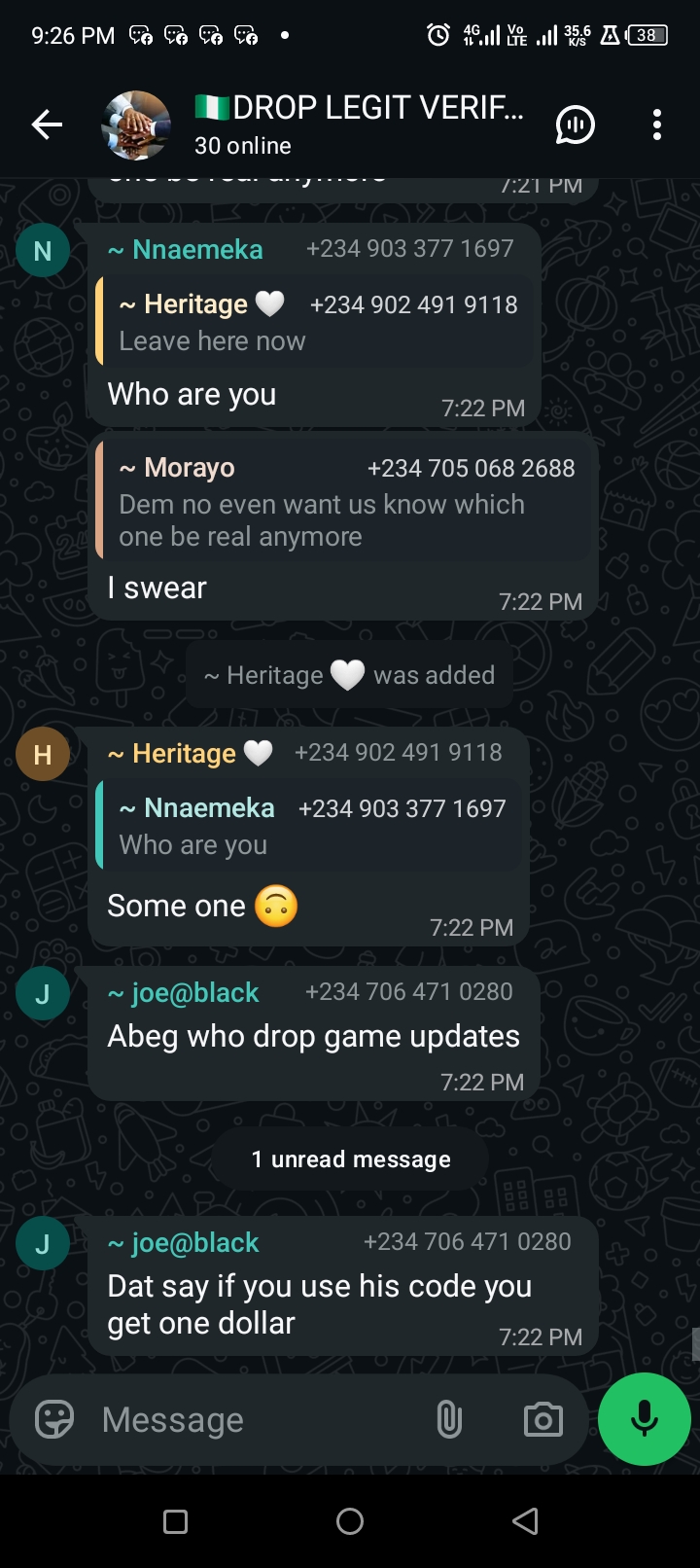Image resolution: width=700 pixels, height=1568 pixels.
Task: Open the group profile picture thumbnail
Action: [x=136, y=125]
